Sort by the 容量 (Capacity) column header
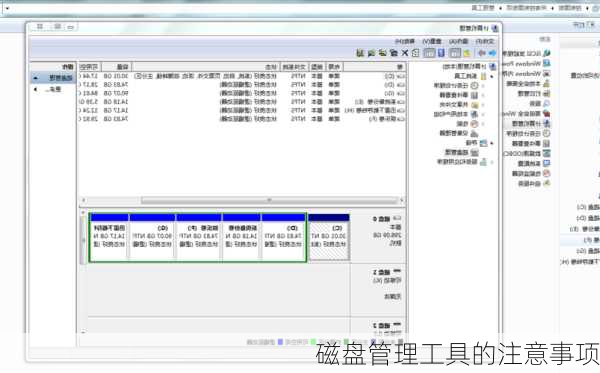Viewport: 600px width, 373px height. 117,67
